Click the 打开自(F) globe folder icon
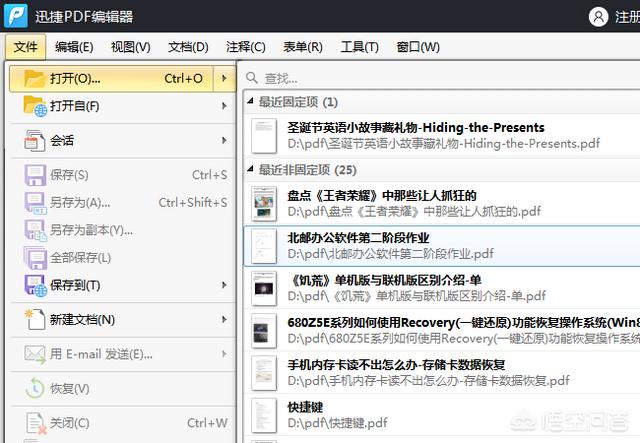The image size is (640, 443). (34, 106)
